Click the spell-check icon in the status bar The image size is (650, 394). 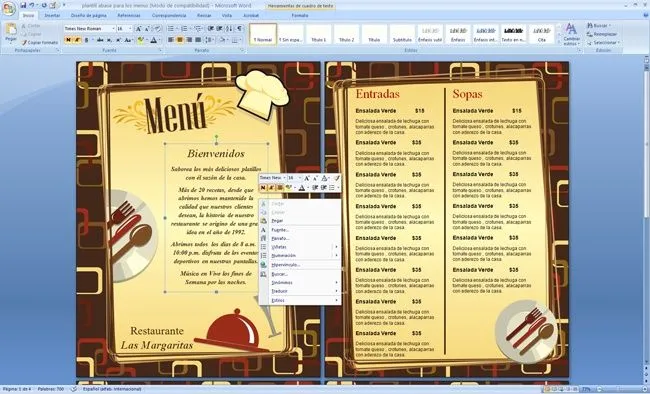tap(73, 389)
